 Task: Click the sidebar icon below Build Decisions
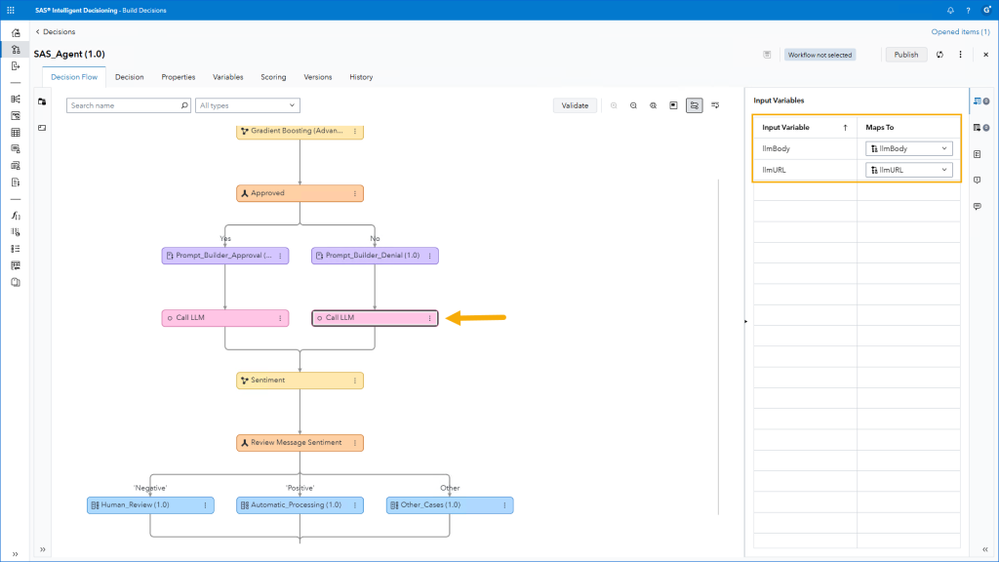(15, 66)
